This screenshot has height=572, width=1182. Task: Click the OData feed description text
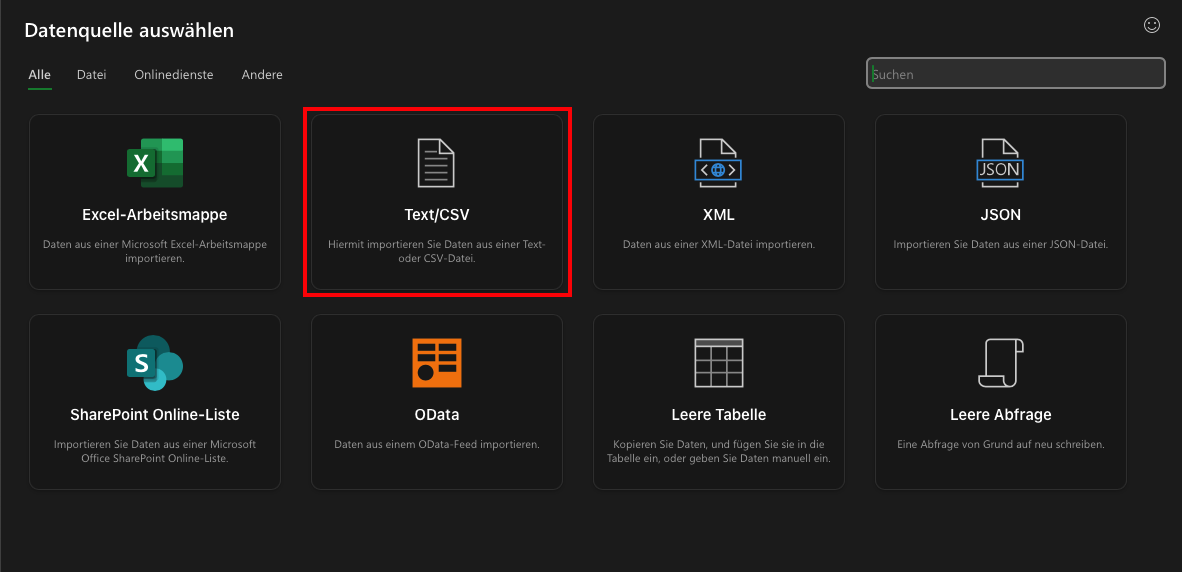[436, 444]
